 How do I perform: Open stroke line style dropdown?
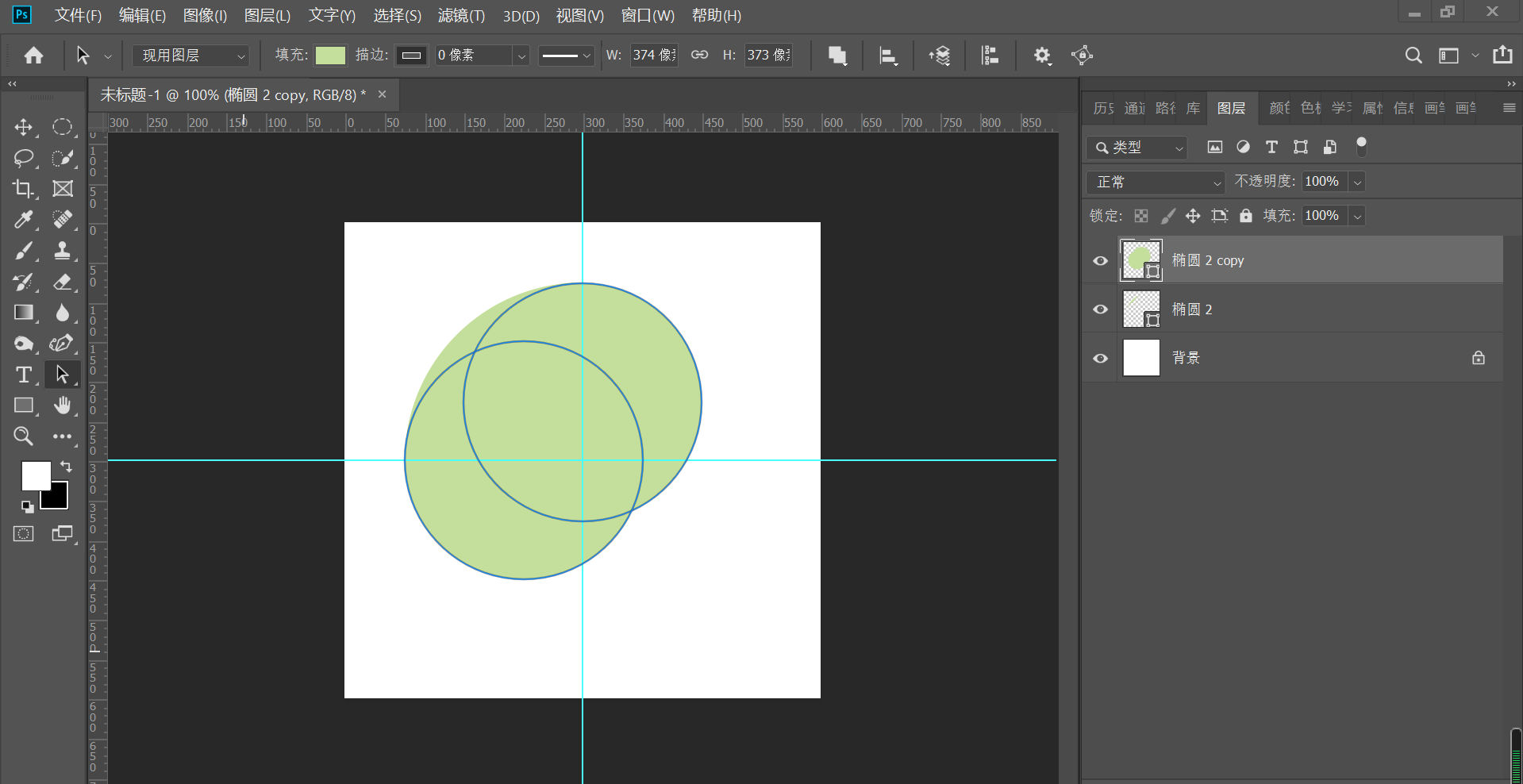[x=566, y=56]
